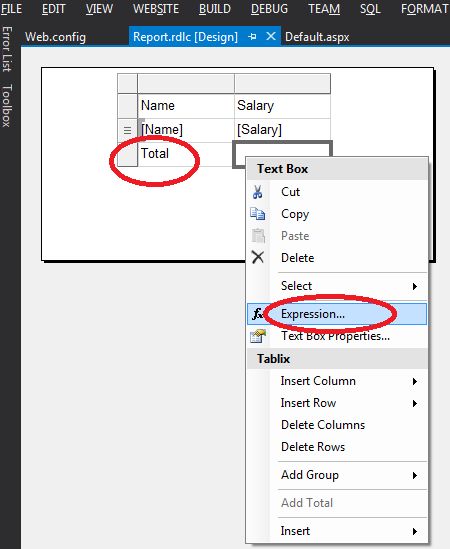This screenshot has height=549, width=450.
Task: Select the [Name] field cell
Action: (186, 130)
